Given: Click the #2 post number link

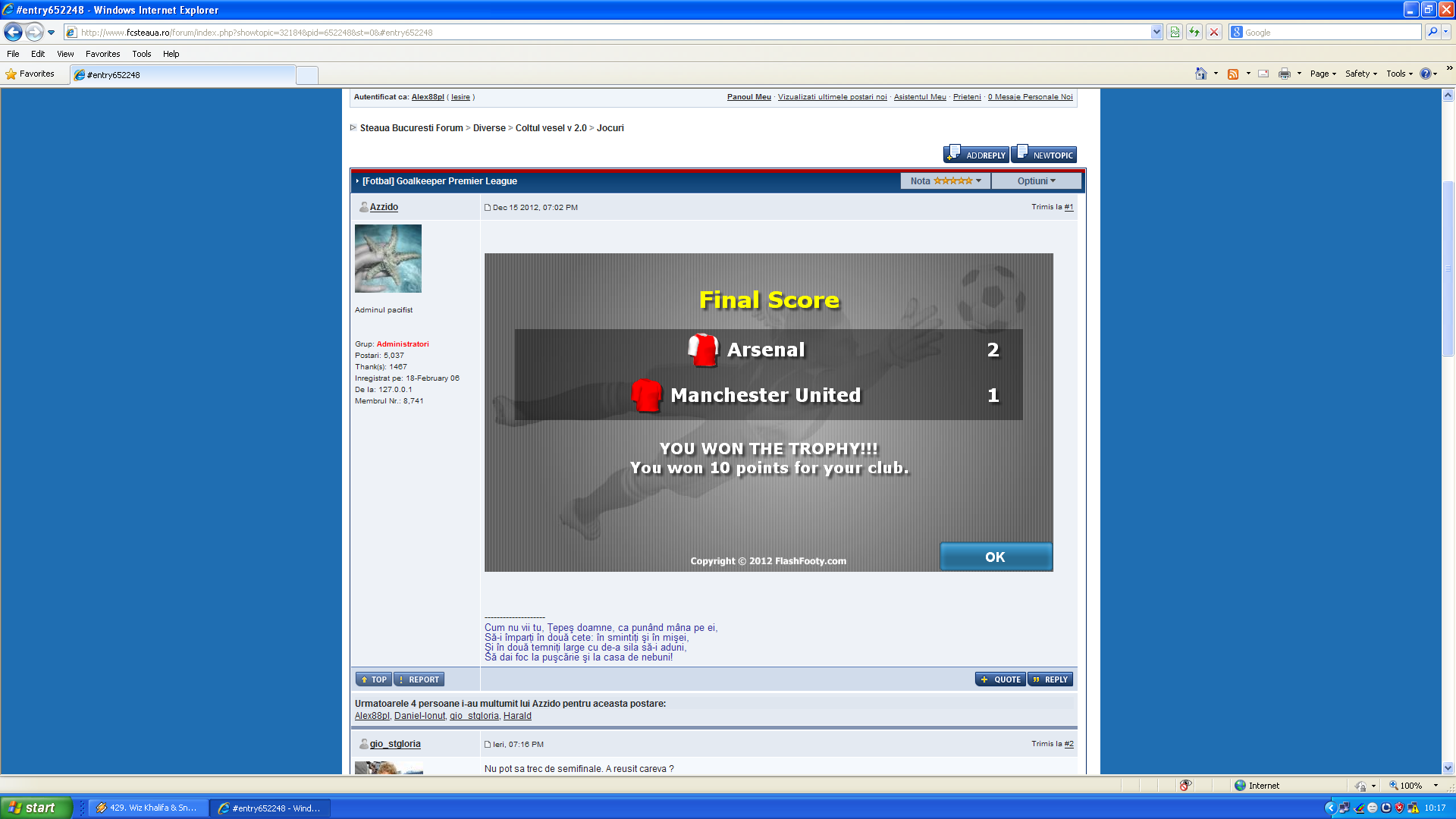Looking at the screenshot, I should 1069,744.
